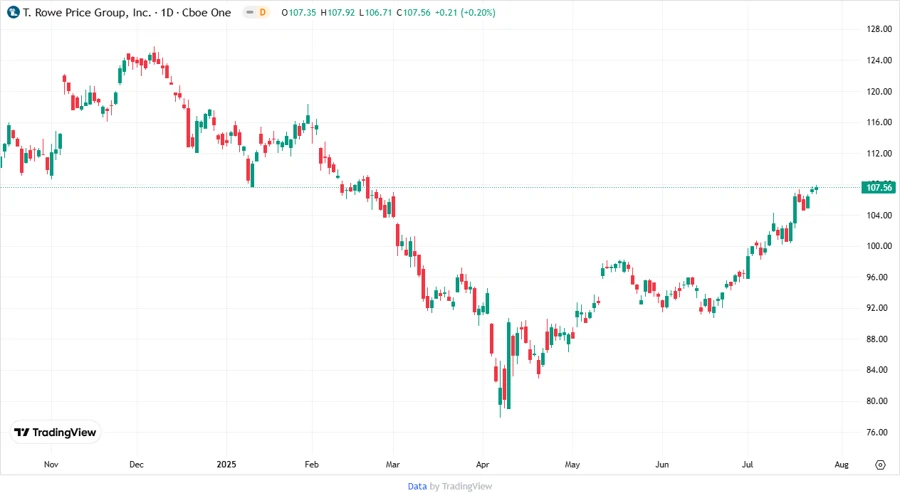Click the 76.00 price axis label
The image size is (900, 498).
point(877,432)
